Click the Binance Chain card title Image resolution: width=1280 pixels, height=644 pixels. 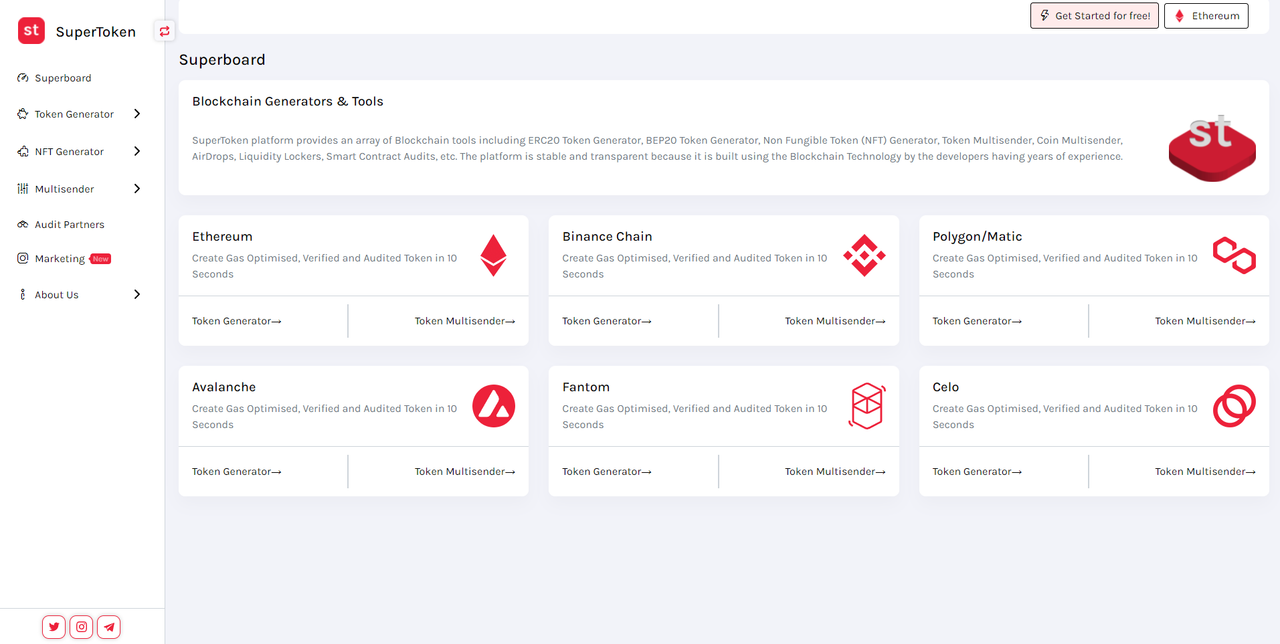tap(607, 237)
